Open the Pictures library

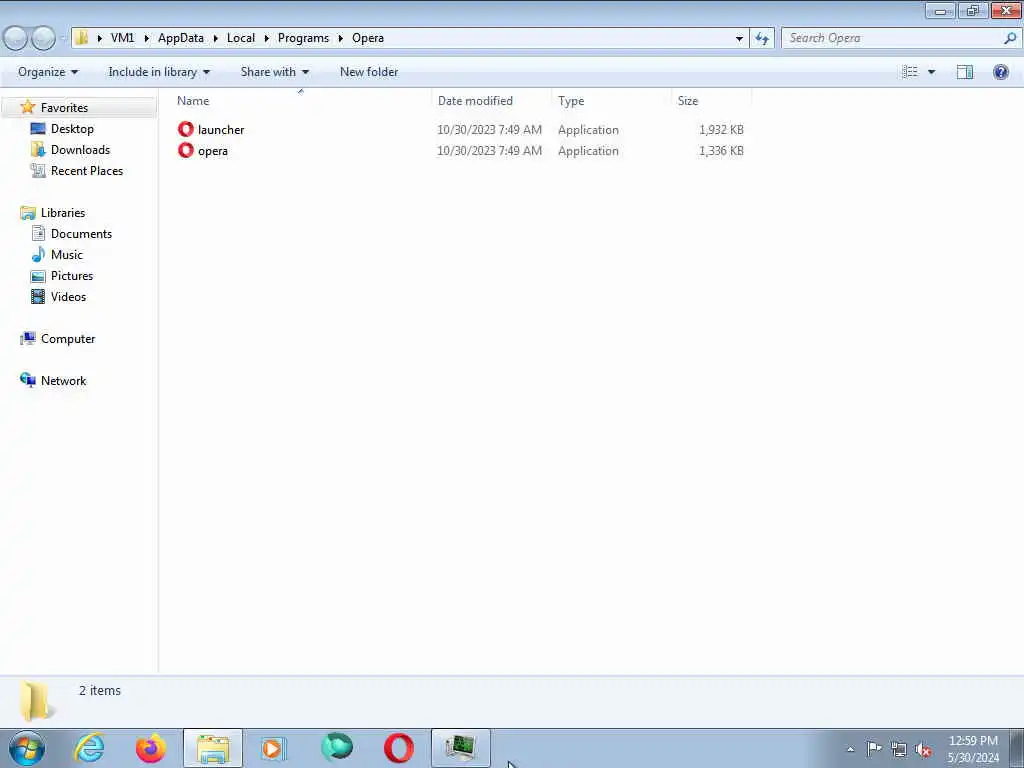click(72, 276)
